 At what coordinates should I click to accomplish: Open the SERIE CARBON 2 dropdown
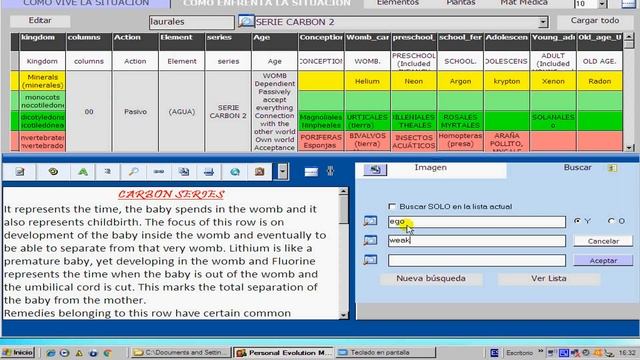coord(543,22)
